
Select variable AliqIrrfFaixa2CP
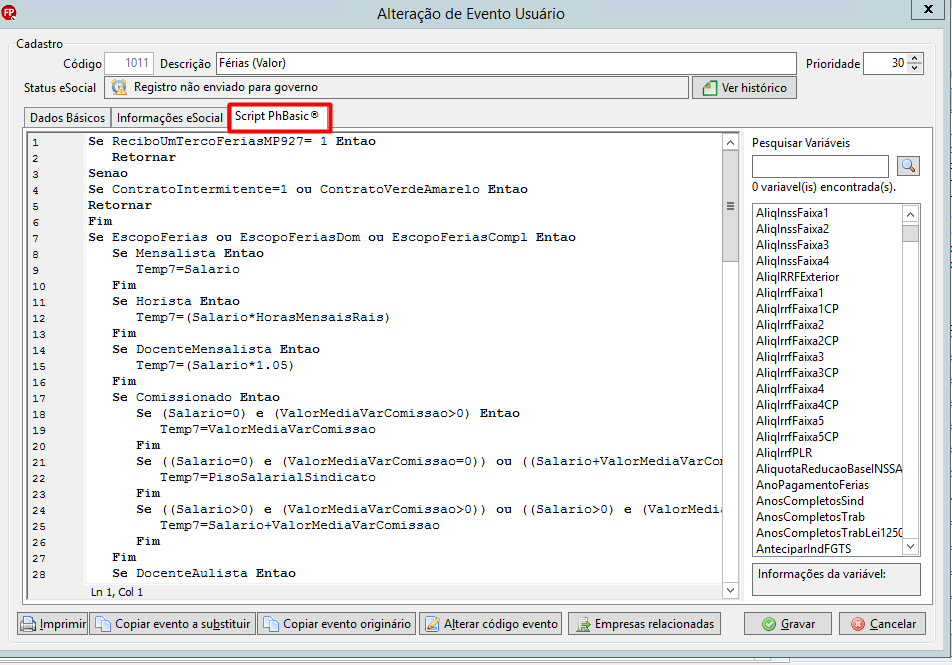[797, 341]
